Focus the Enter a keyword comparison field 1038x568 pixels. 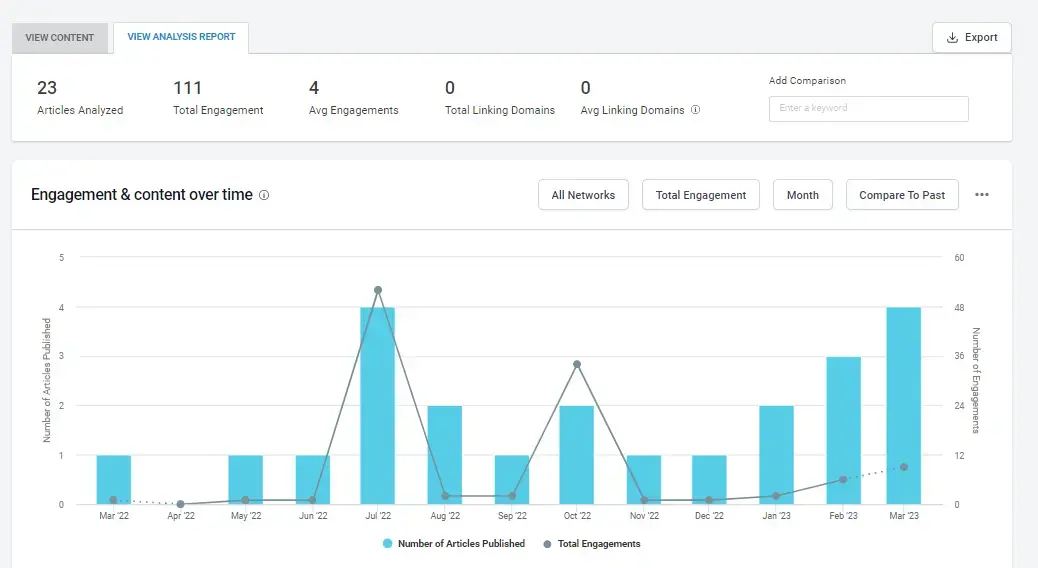coord(869,109)
